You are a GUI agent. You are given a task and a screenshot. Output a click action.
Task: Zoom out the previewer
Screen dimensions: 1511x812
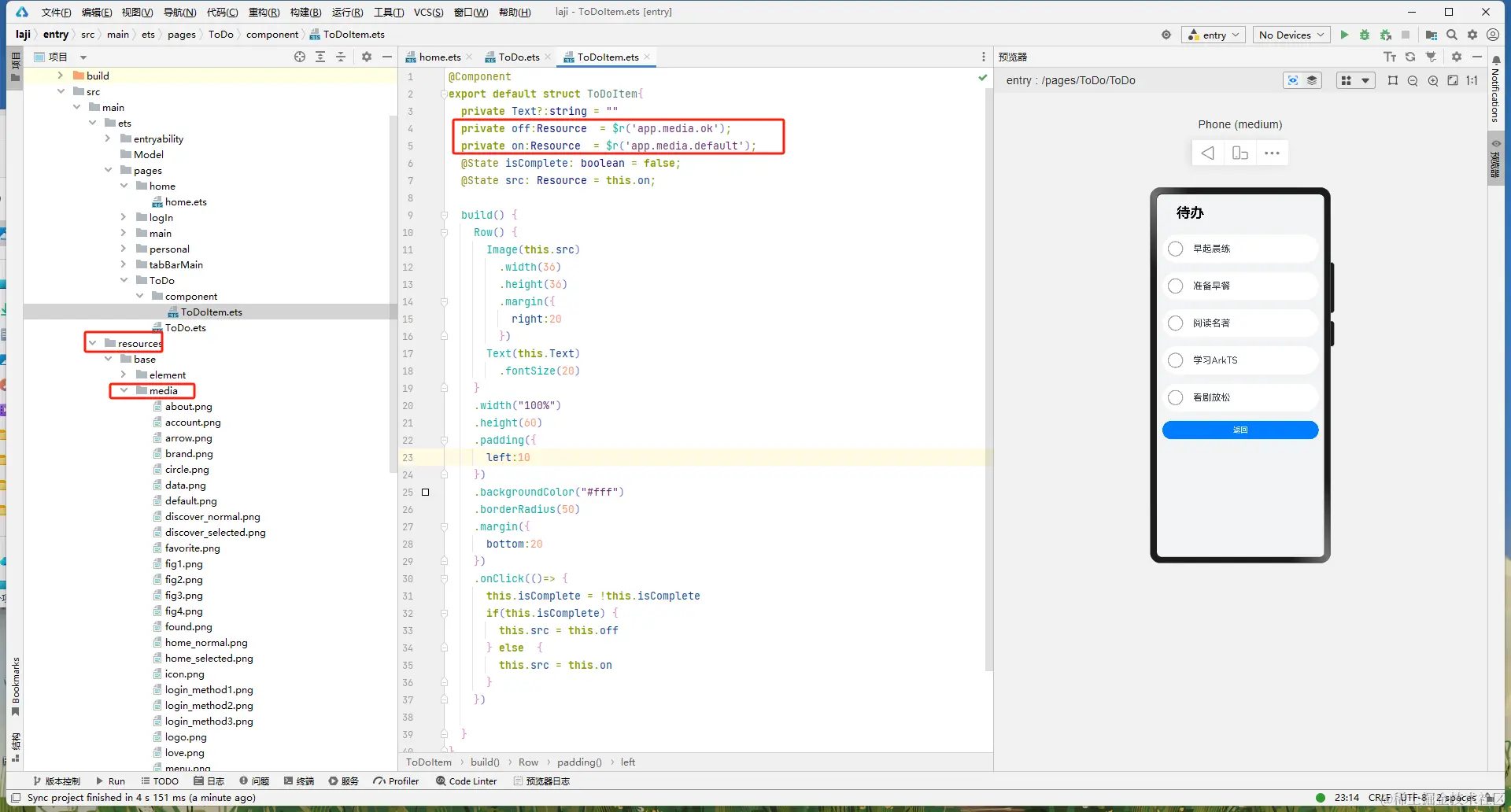click(x=1413, y=80)
